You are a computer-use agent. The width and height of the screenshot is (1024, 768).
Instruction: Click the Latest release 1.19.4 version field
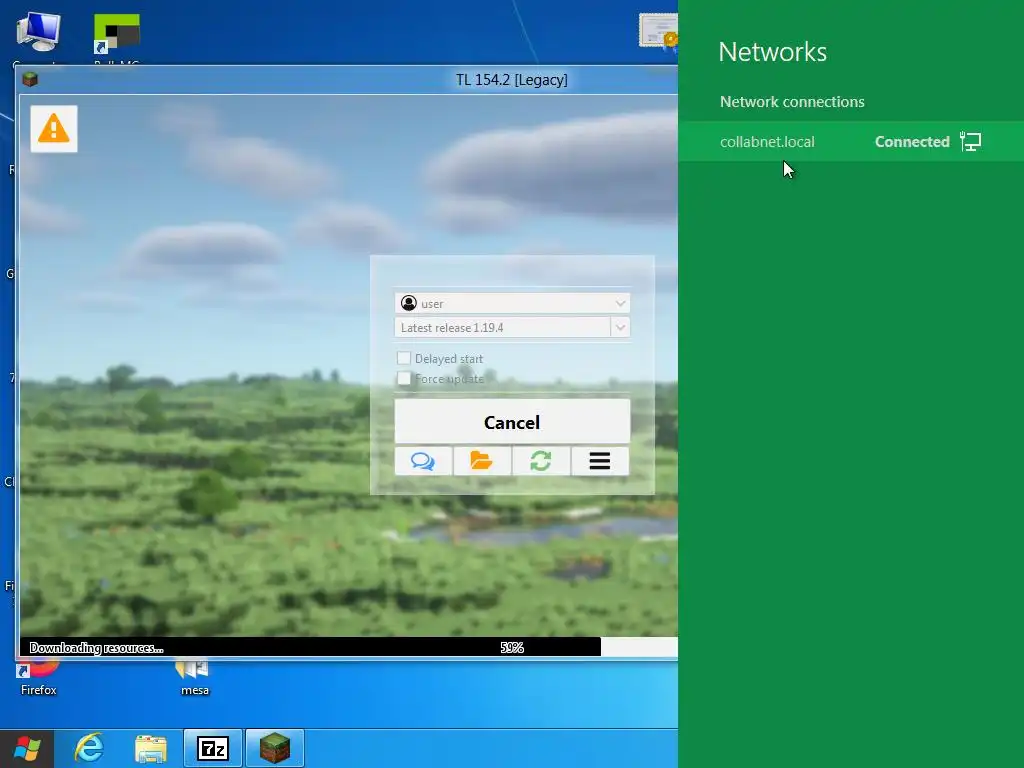tap(502, 327)
